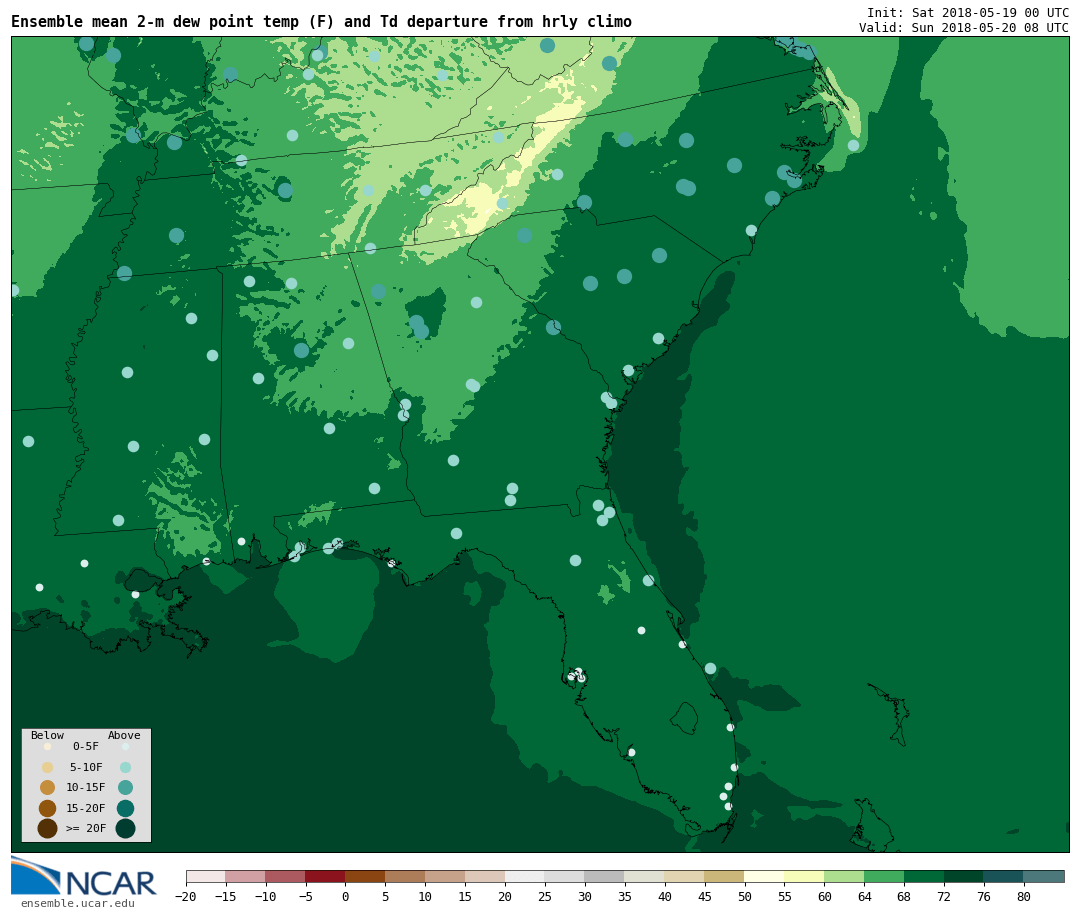Click the '72' colorbar tick label

coord(944,896)
